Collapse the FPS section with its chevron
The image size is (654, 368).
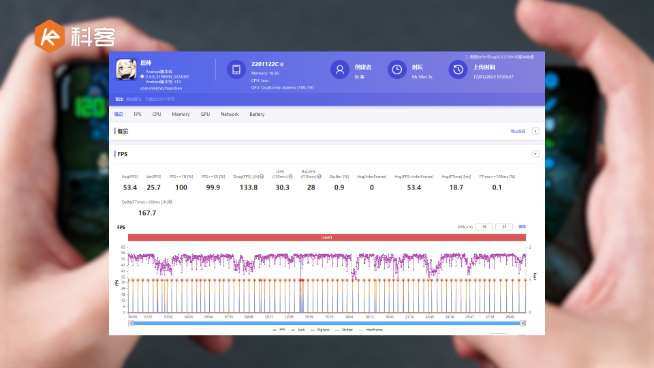tap(535, 154)
